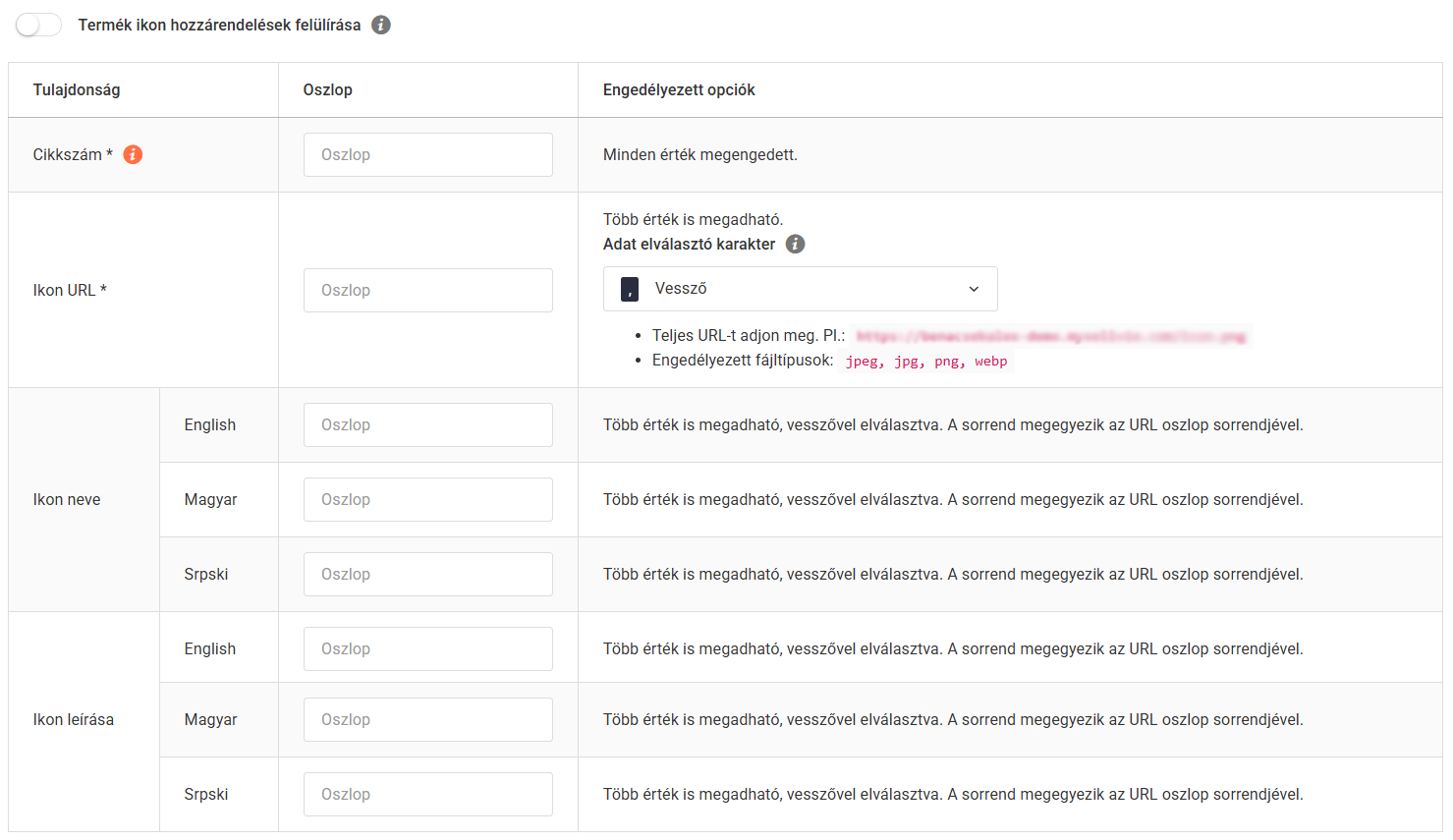Click the Cikkszám * label
This screenshot has width=1453, height=840.
[73, 154]
